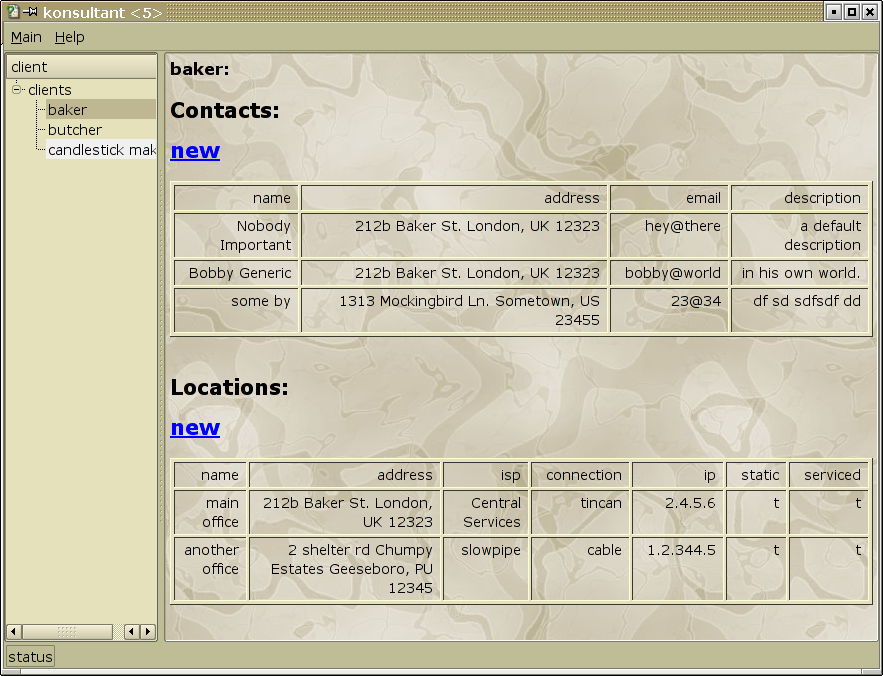Viewport: 883px width, 676px height.
Task: Click the 'baker:' heading
Action: pos(199,69)
